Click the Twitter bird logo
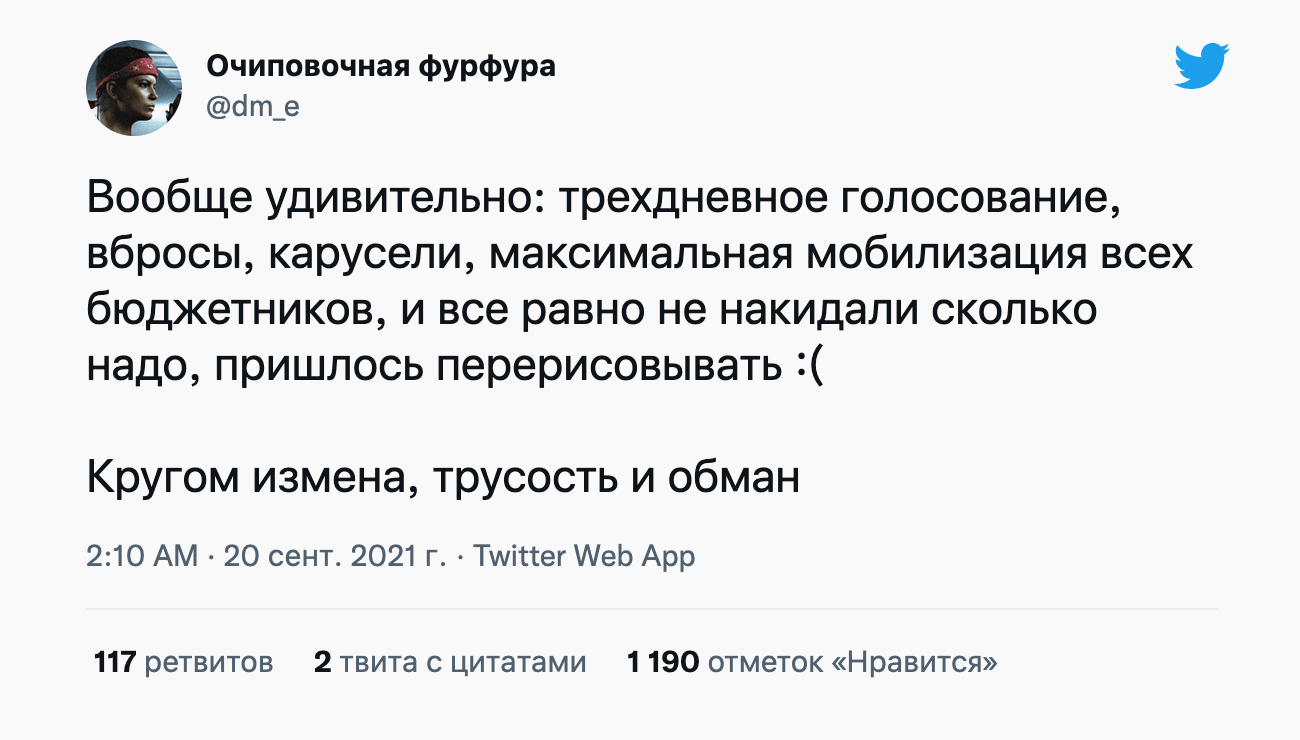1300x740 pixels. coord(1201,67)
